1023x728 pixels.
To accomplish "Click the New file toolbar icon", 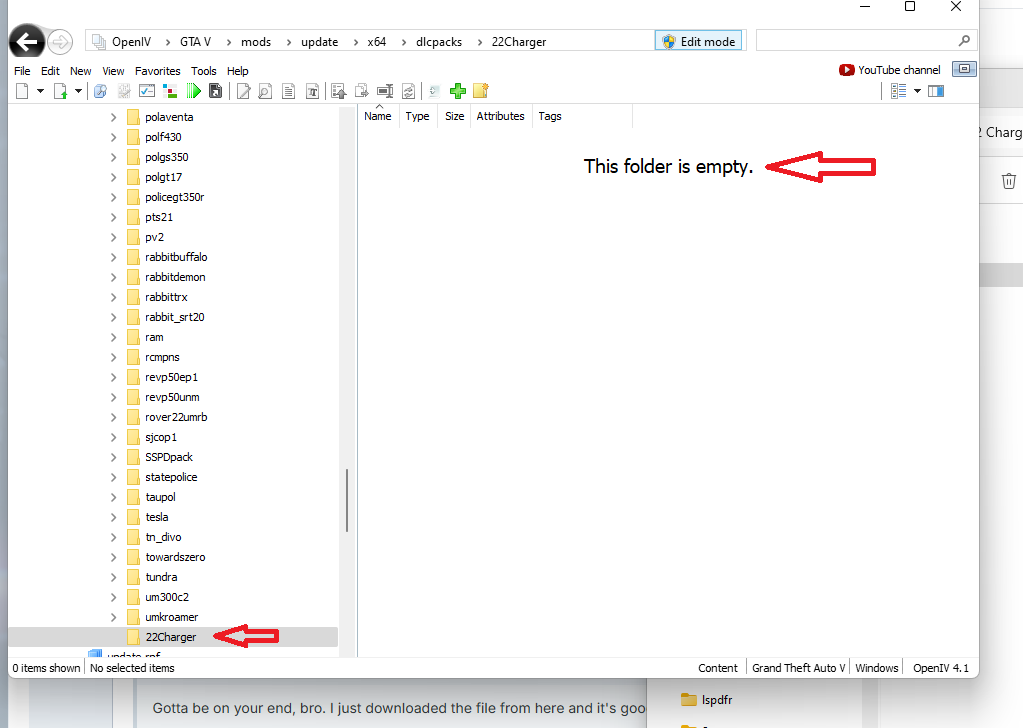I will pos(22,91).
